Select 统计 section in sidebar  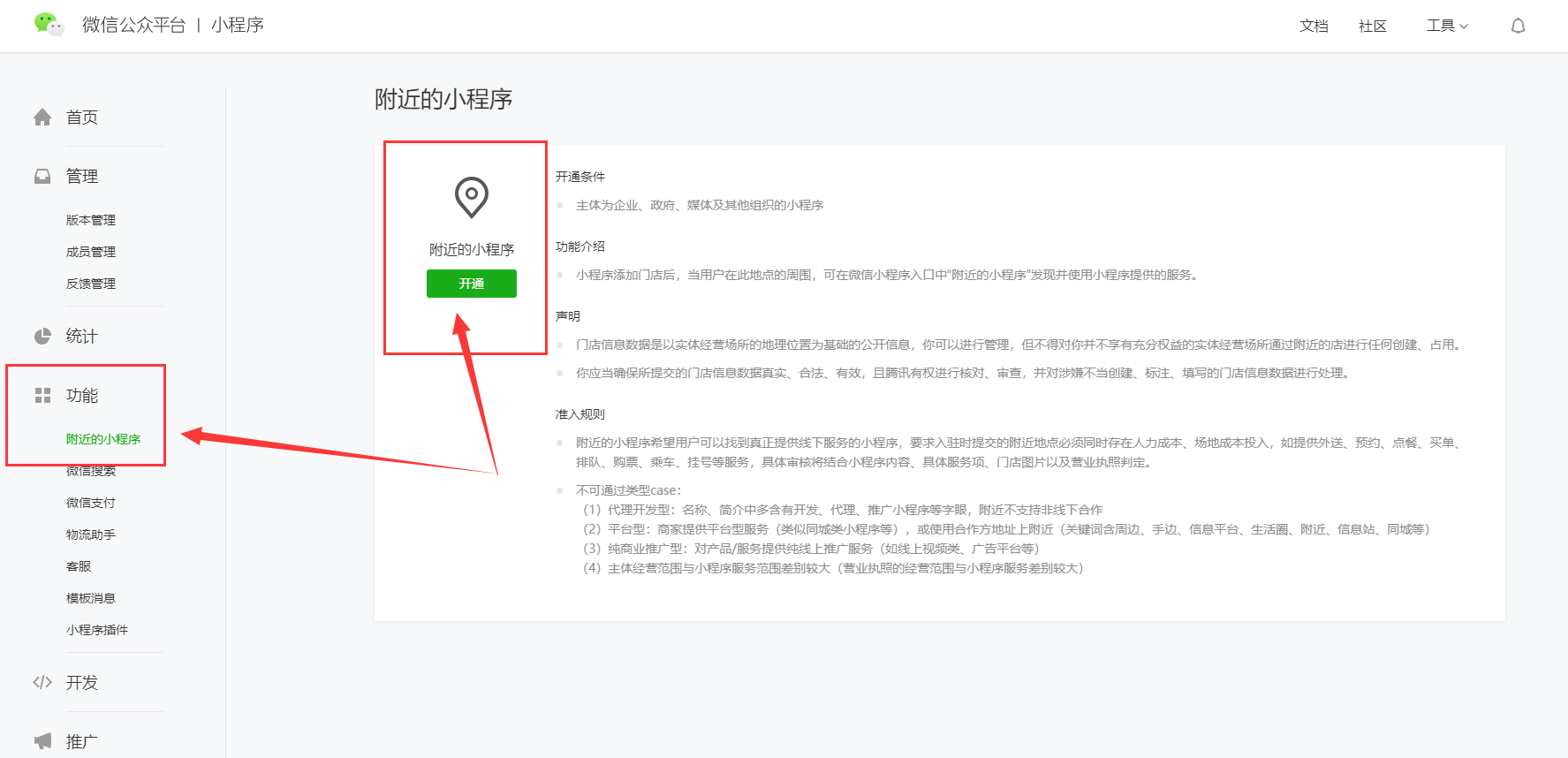82,337
